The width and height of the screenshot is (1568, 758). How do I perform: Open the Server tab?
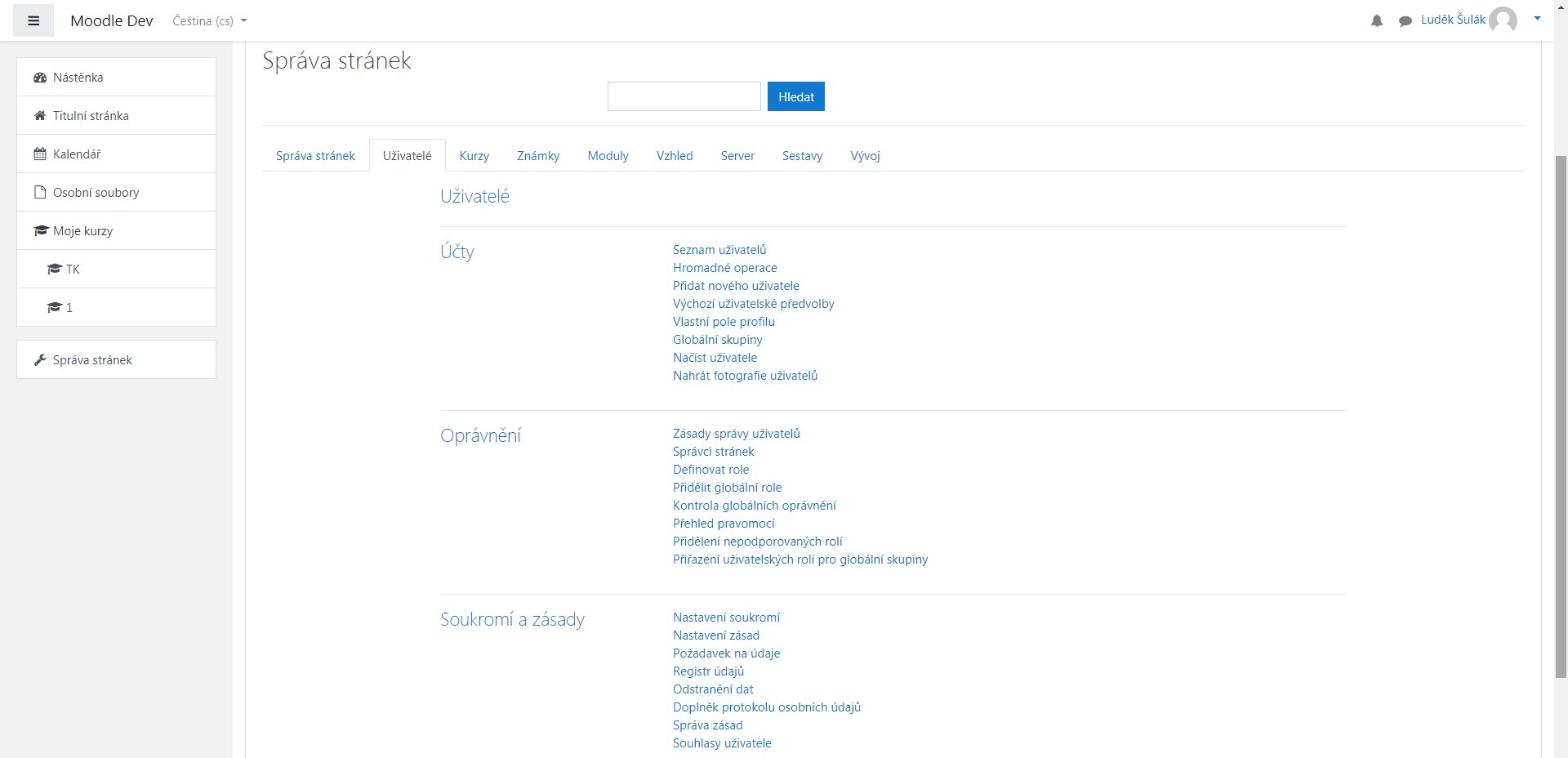pos(737,156)
